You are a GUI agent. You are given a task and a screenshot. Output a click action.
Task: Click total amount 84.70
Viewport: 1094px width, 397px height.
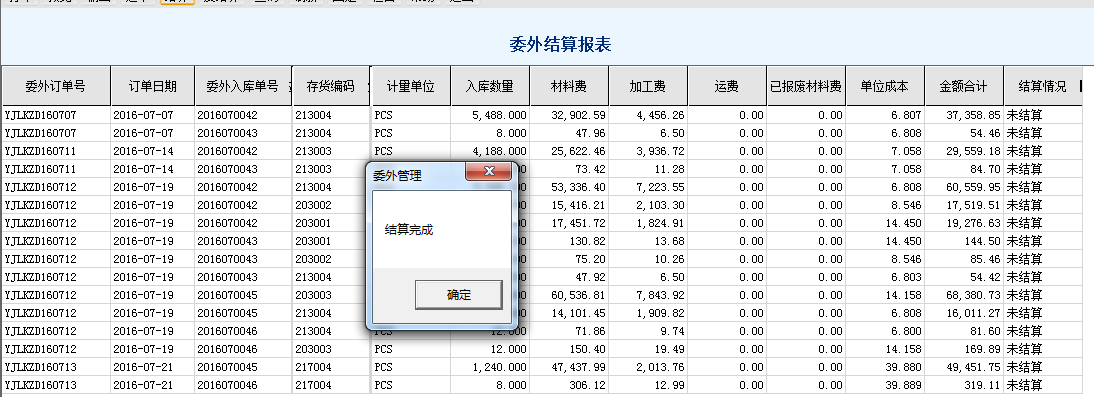tap(964, 170)
